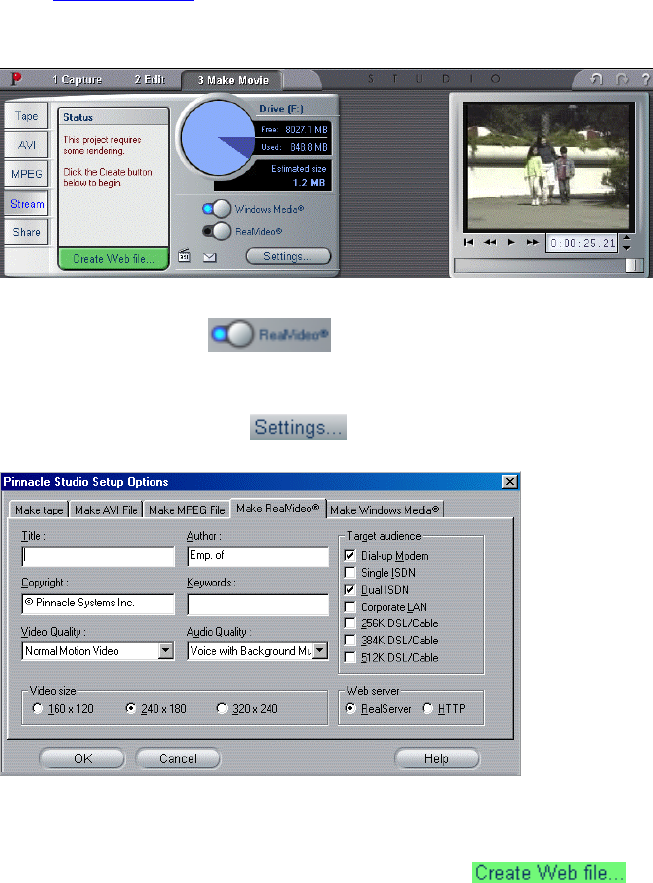The width and height of the screenshot is (653, 883).
Task: Open the Video Quality dropdown
Action: pyautogui.click(x=165, y=650)
